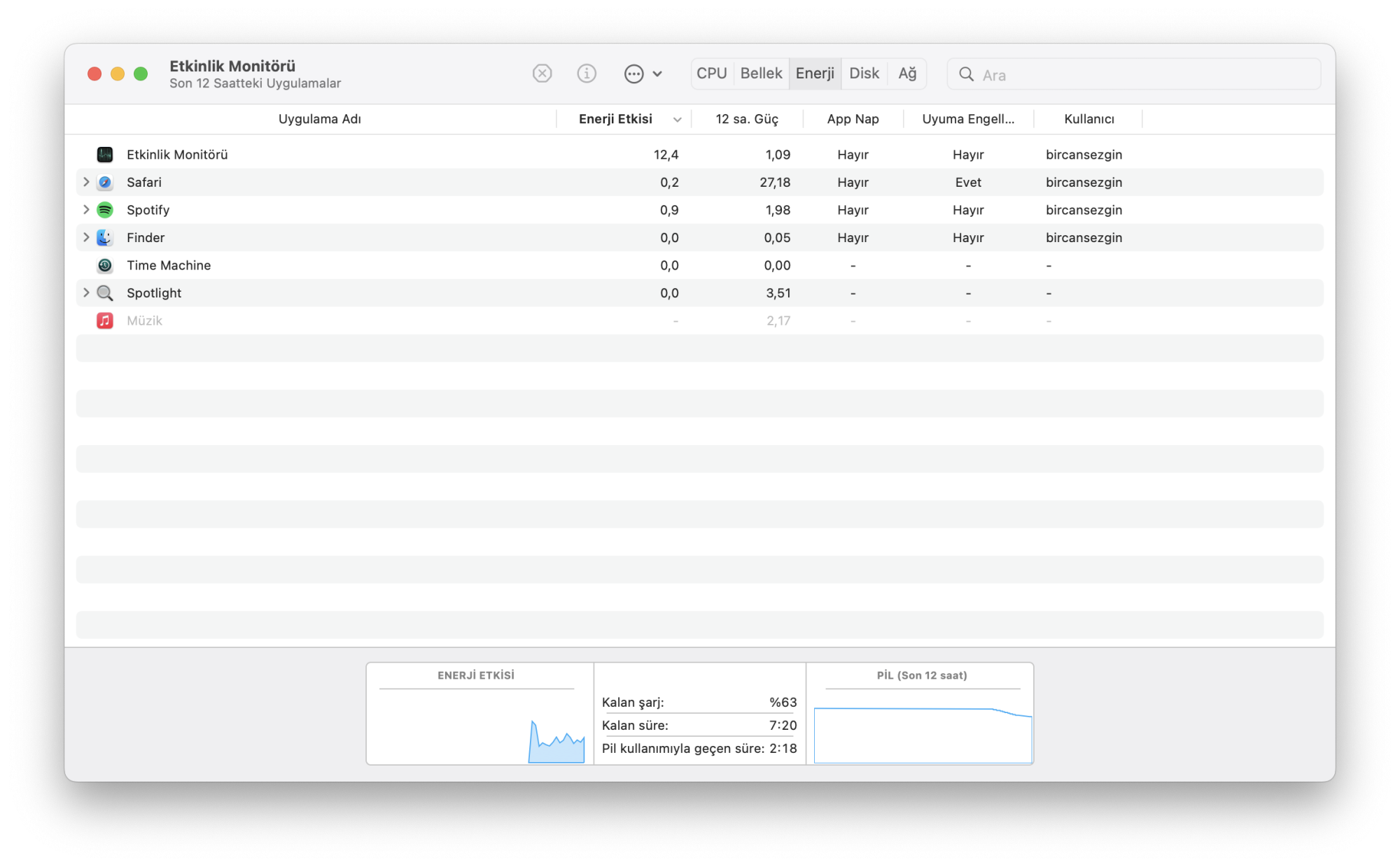This screenshot has width=1400, height=867.
Task: Click the Safari compass icon
Action: (105, 183)
